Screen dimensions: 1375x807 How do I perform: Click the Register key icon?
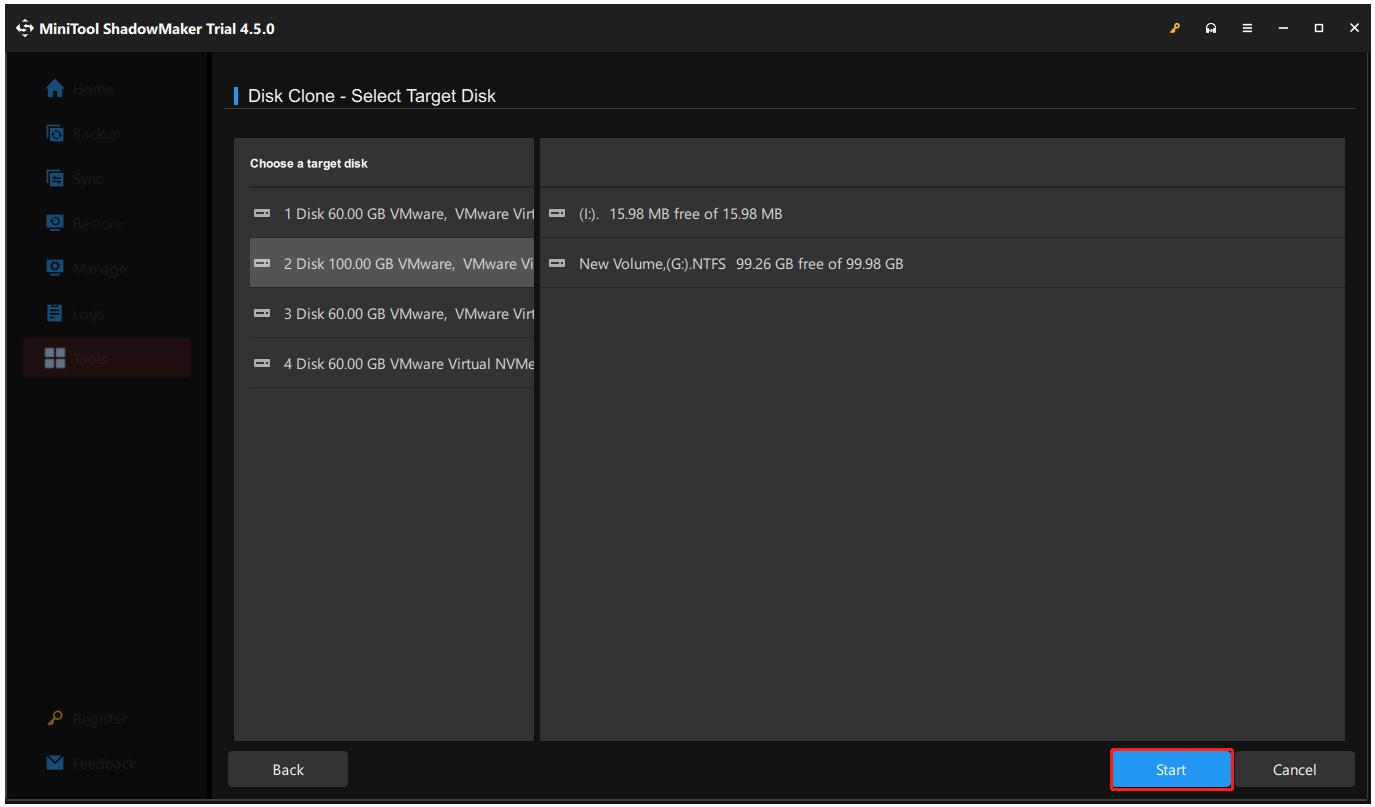click(56, 718)
